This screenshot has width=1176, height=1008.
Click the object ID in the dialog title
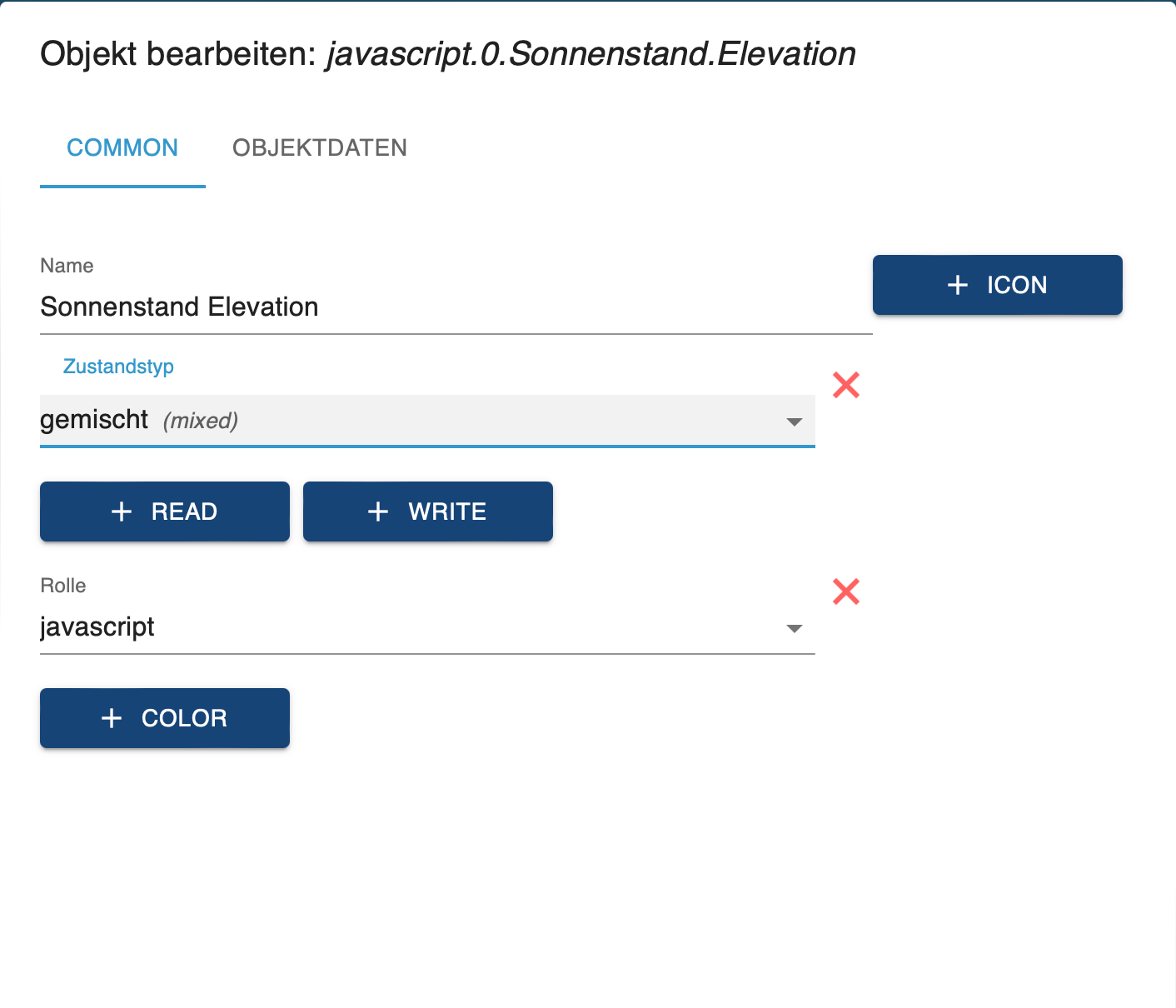pyautogui.click(x=591, y=54)
